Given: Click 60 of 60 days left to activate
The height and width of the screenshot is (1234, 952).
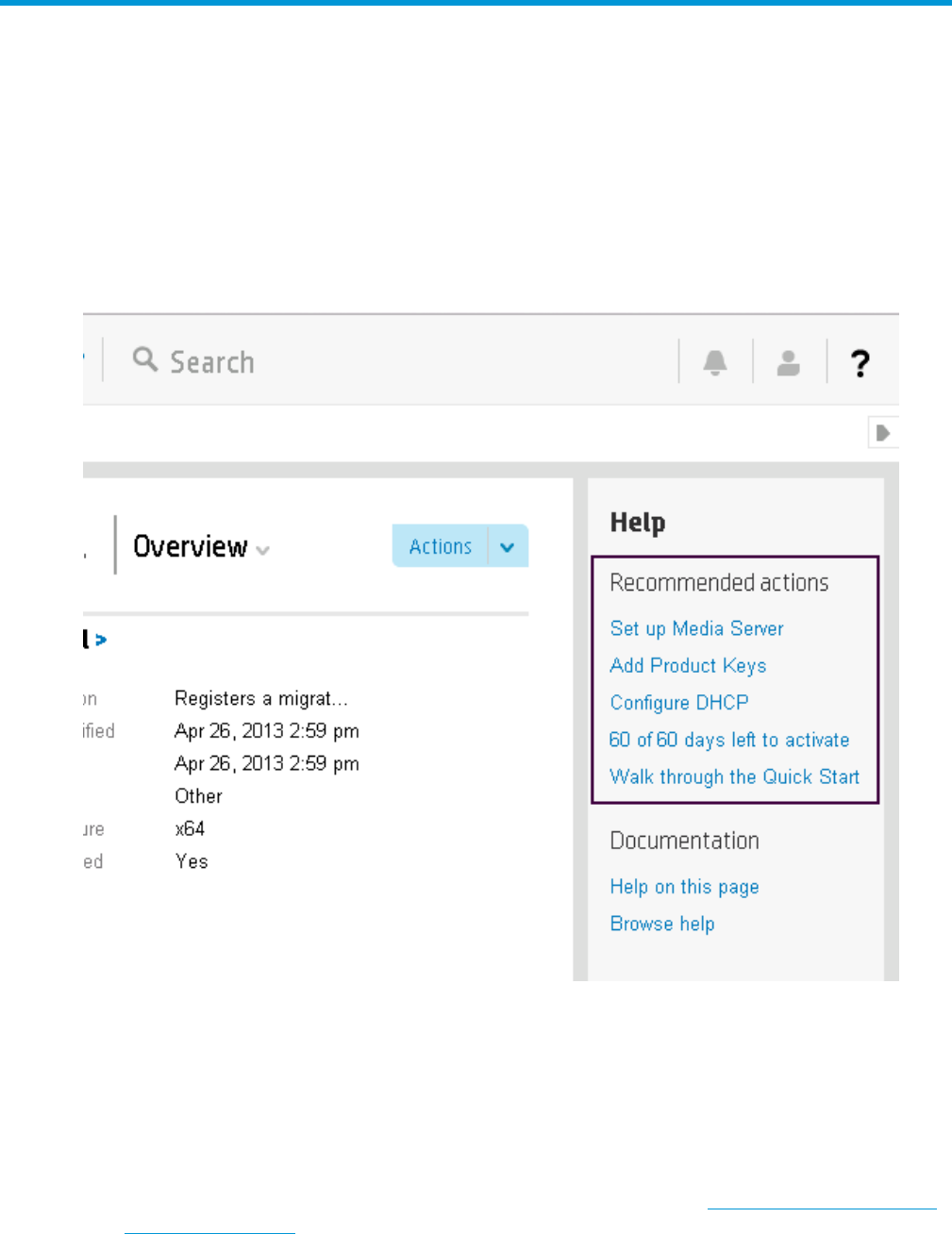Looking at the screenshot, I should 729,740.
